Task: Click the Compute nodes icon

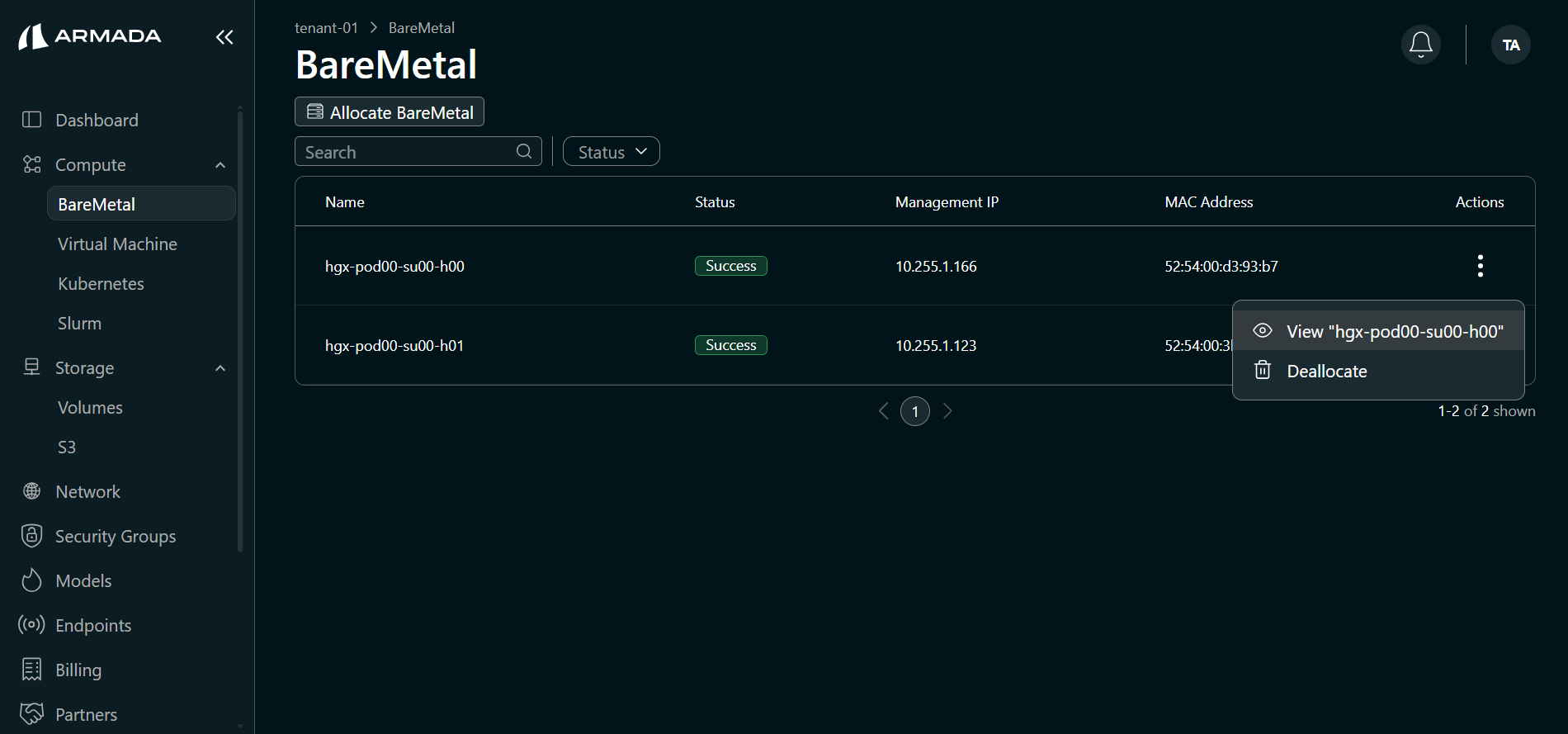Action: [x=31, y=164]
